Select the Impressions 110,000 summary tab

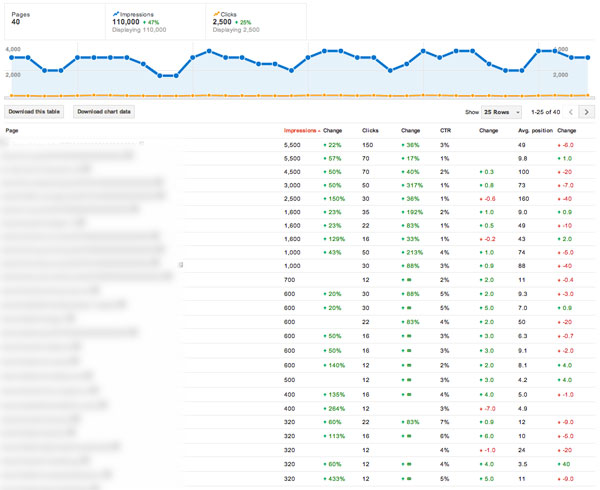pyautogui.click(x=153, y=20)
